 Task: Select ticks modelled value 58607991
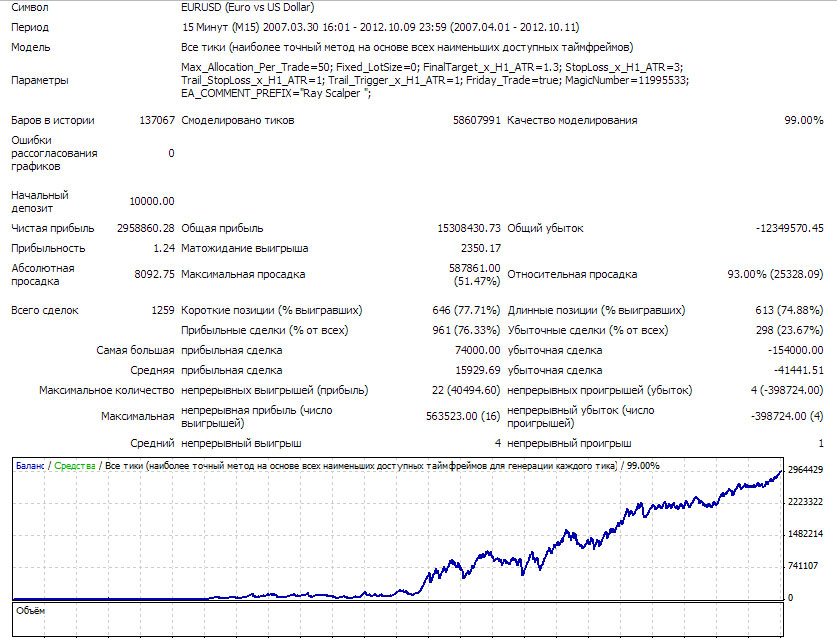click(x=477, y=121)
